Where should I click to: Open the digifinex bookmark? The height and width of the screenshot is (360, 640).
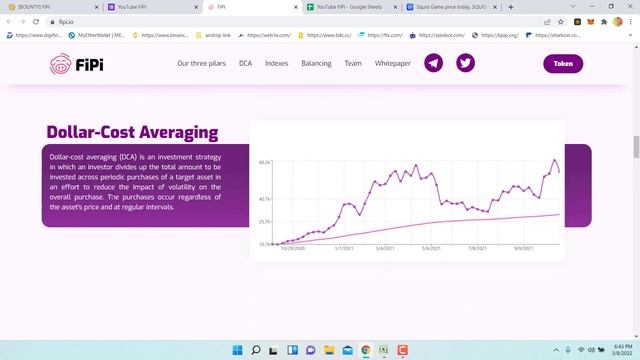click(x=34, y=36)
